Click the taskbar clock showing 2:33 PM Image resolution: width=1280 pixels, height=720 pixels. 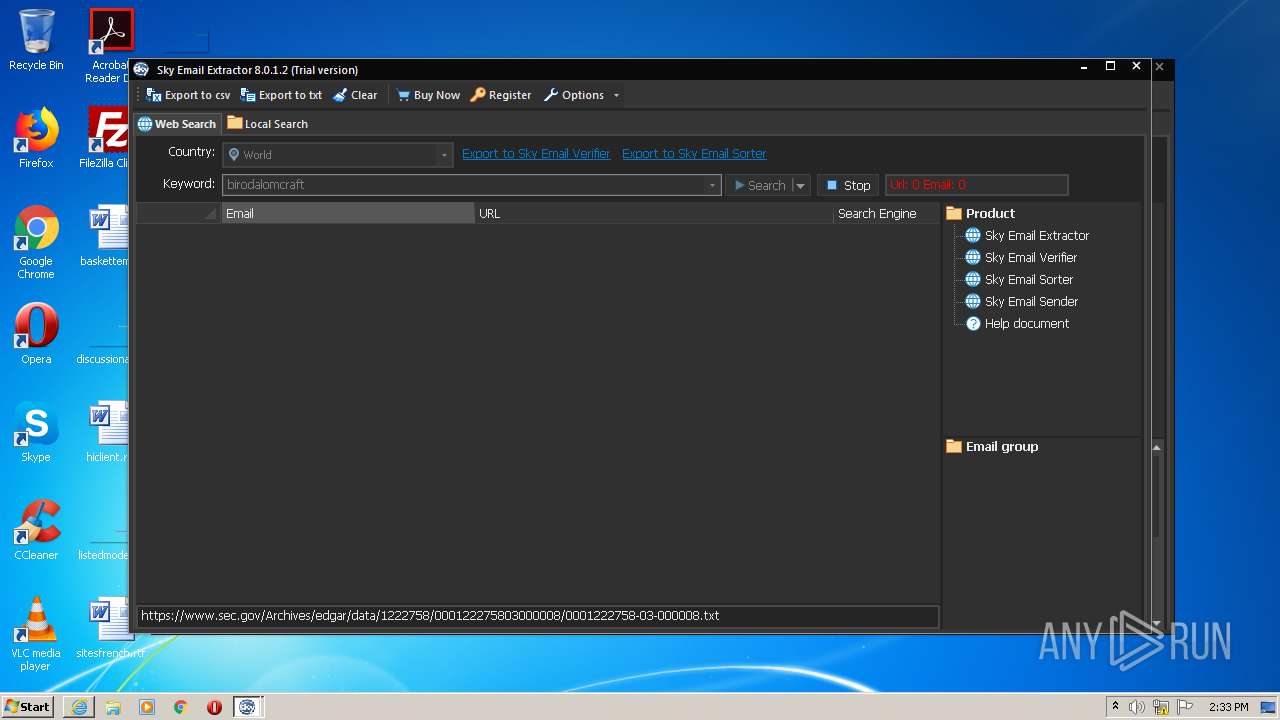1229,707
